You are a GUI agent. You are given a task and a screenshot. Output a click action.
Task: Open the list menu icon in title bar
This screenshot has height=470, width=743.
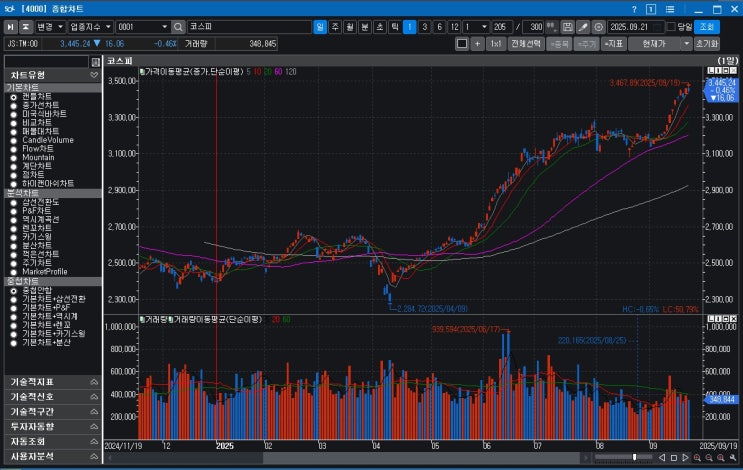(x=670, y=9)
